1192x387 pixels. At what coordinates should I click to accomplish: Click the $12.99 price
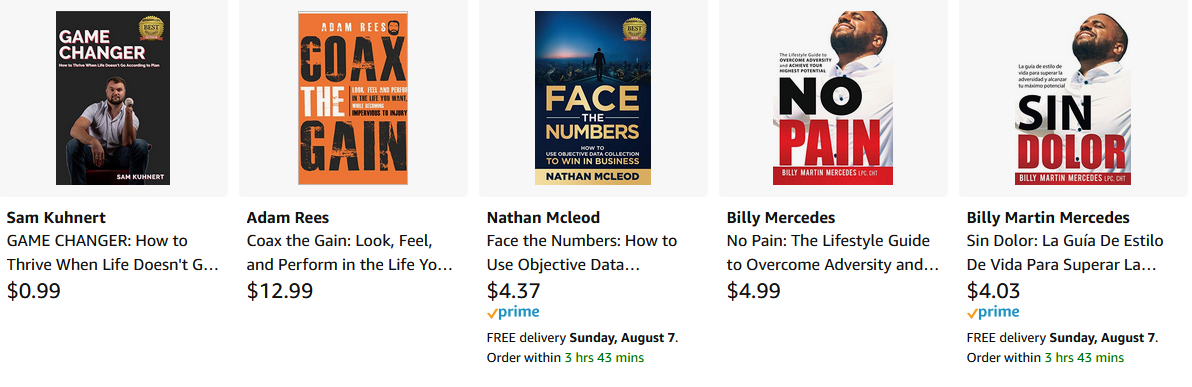[x=280, y=291]
